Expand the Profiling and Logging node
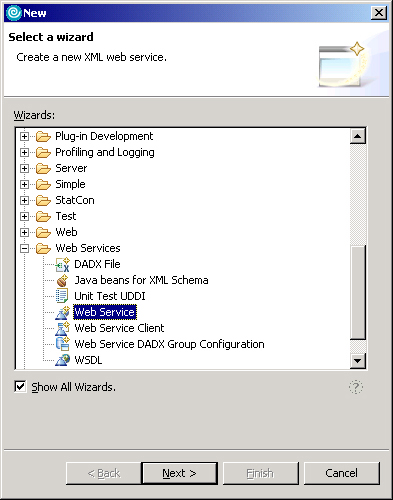Screen dimensions: 393x500 click(24, 152)
